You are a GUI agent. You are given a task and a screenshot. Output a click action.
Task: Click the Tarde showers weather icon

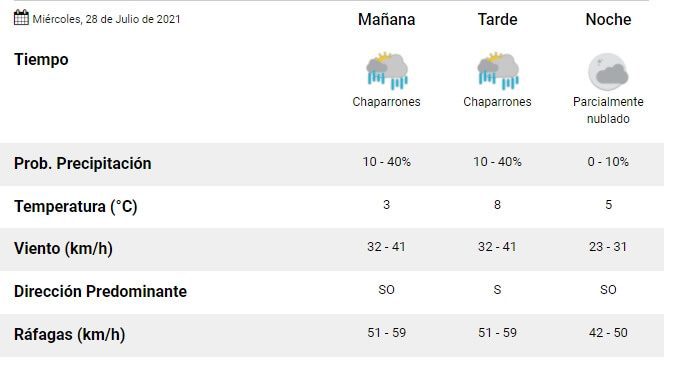498,71
